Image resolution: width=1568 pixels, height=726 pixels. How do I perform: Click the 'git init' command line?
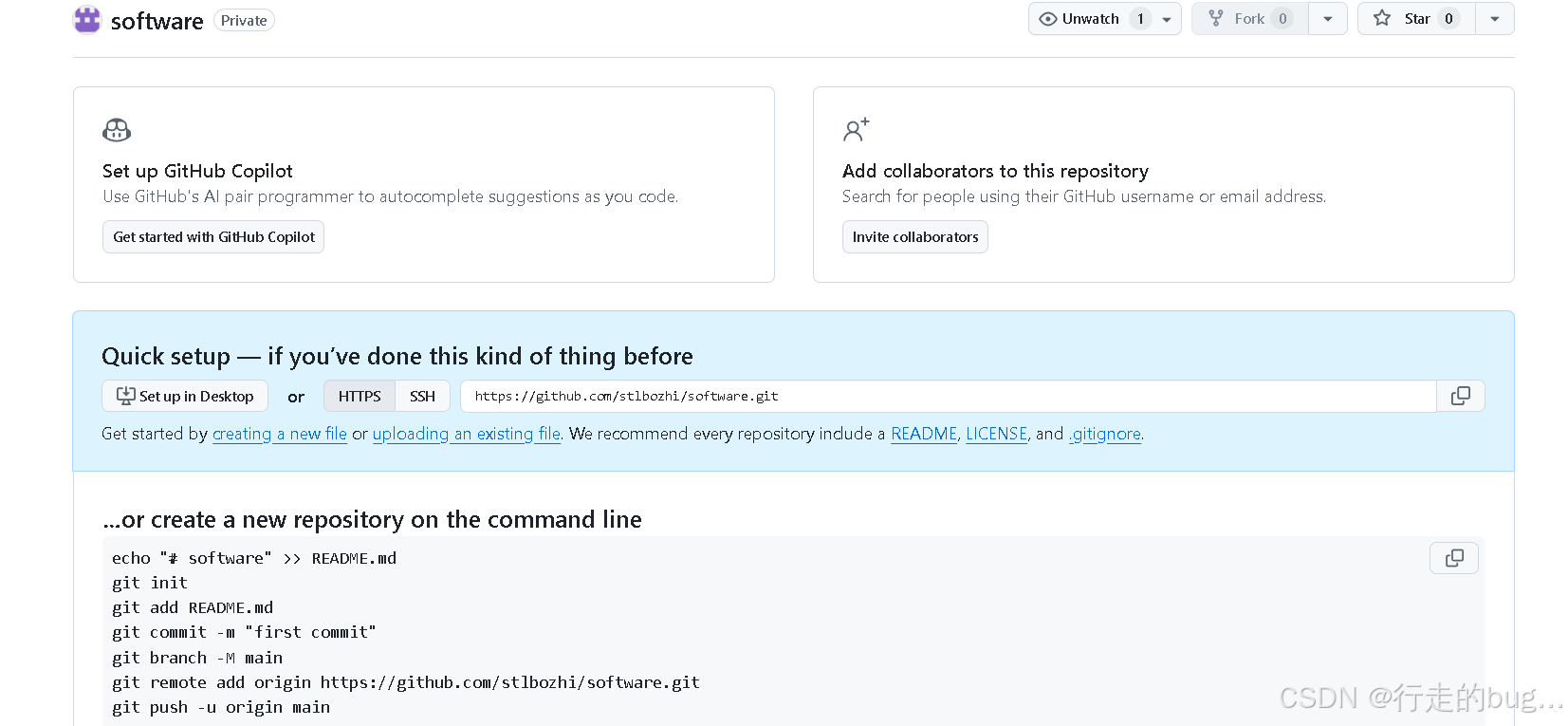tap(150, 583)
